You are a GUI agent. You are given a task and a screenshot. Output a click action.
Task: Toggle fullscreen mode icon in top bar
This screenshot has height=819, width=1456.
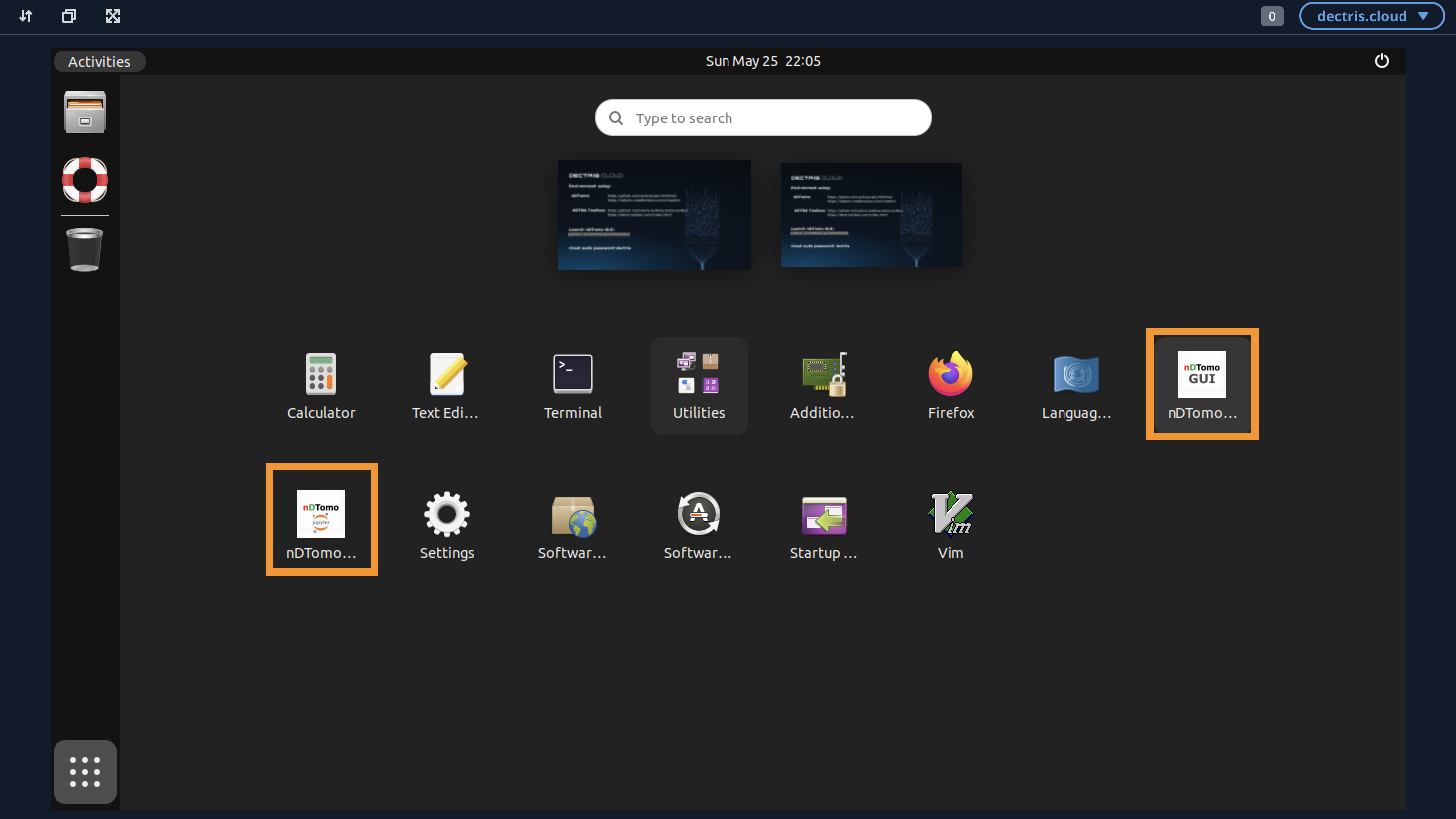click(113, 16)
